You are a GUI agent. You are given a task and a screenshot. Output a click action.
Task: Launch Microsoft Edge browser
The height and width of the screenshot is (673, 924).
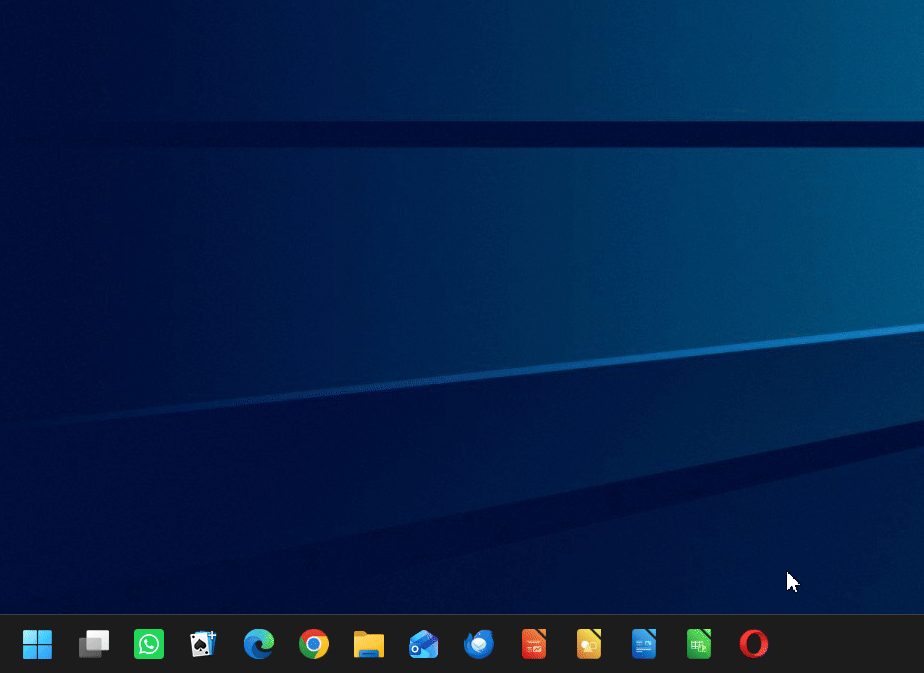pos(259,644)
